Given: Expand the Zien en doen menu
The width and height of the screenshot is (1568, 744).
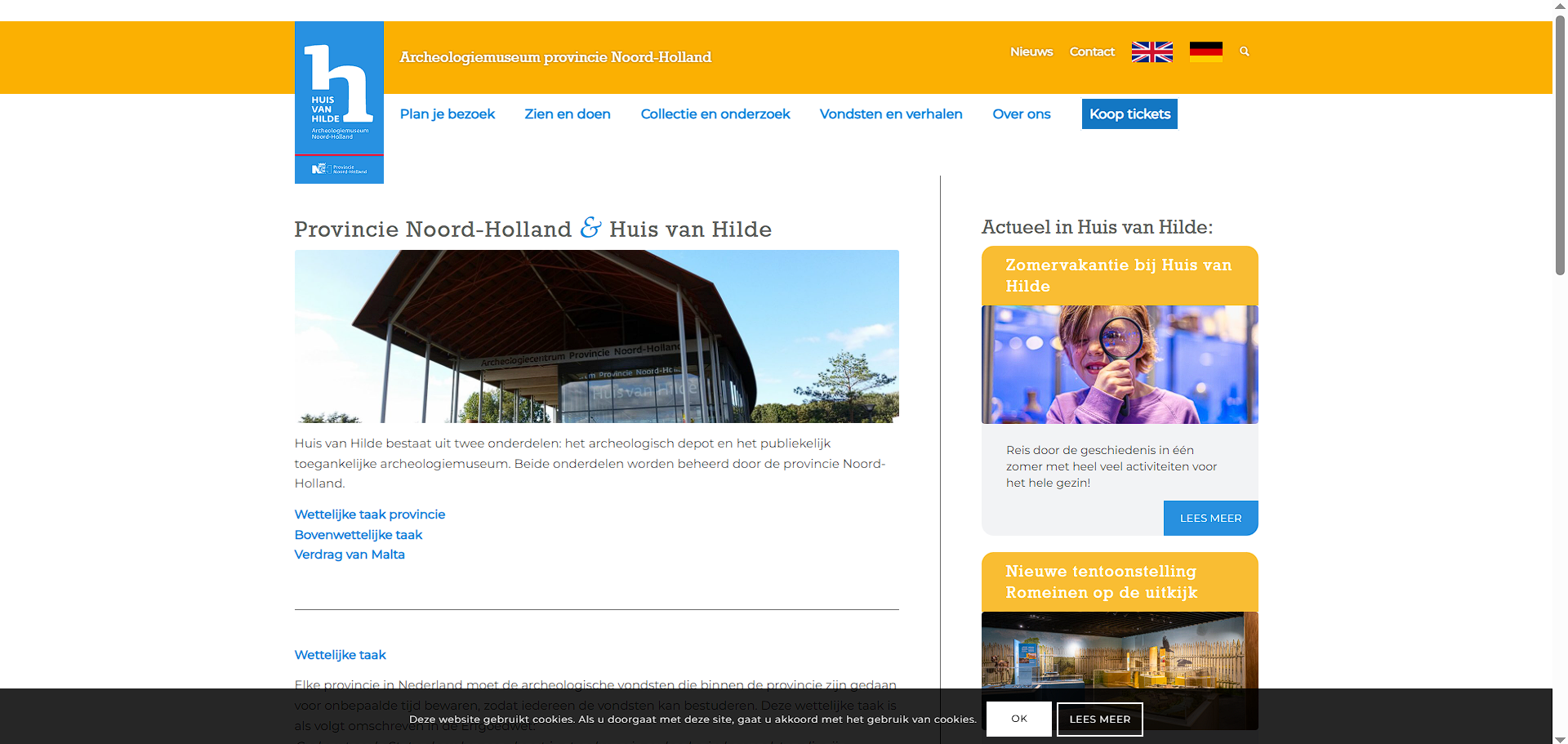Looking at the screenshot, I should 567,114.
